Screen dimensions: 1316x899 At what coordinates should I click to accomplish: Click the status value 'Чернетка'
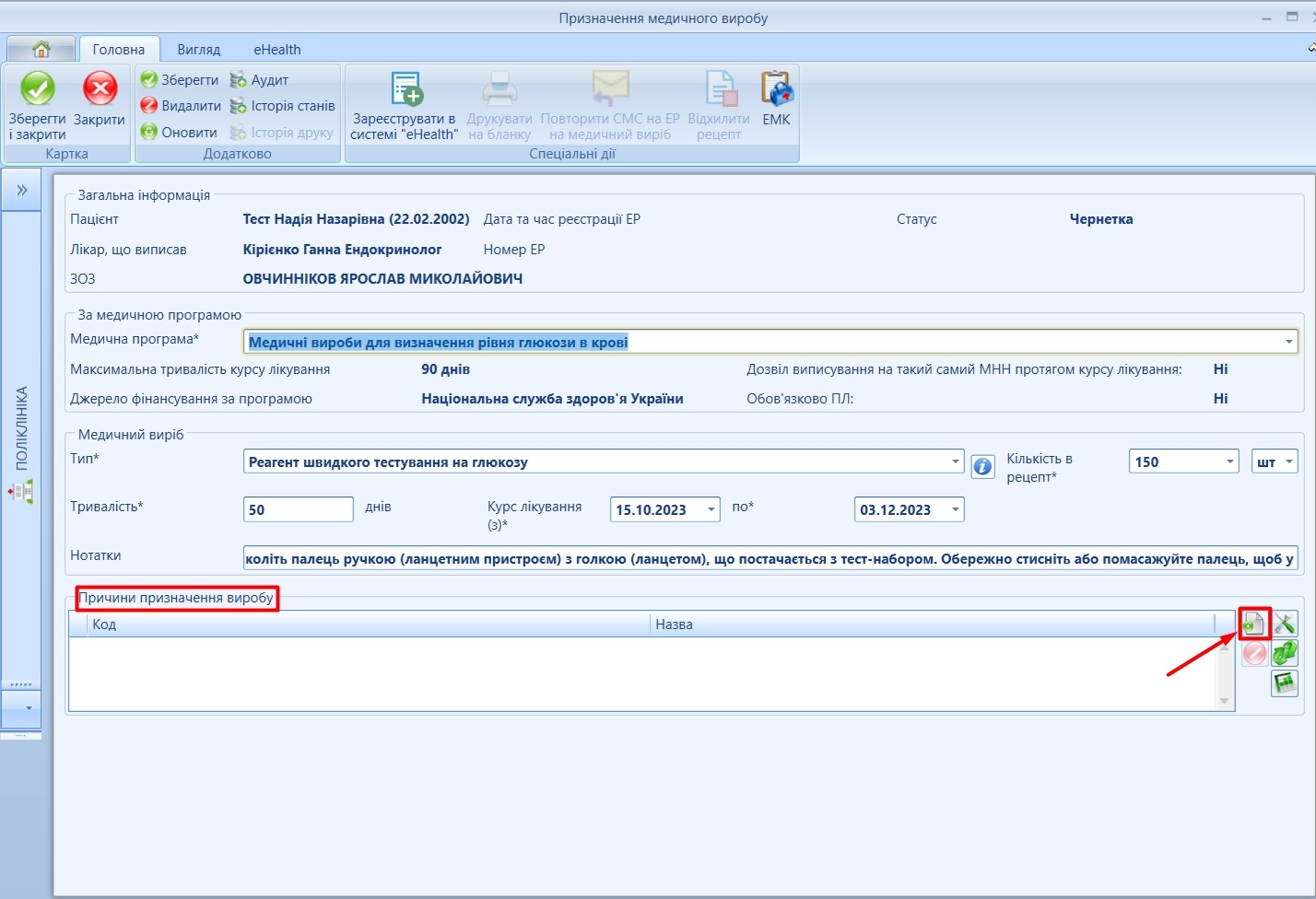1101,219
